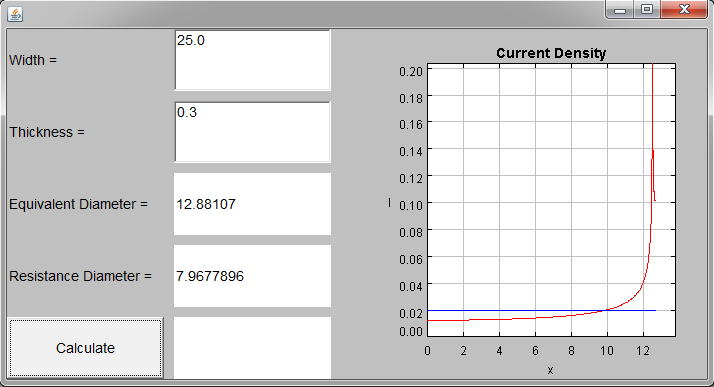714x387 pixels.
Task: Click the Width = label
Action: click(33, 60)
